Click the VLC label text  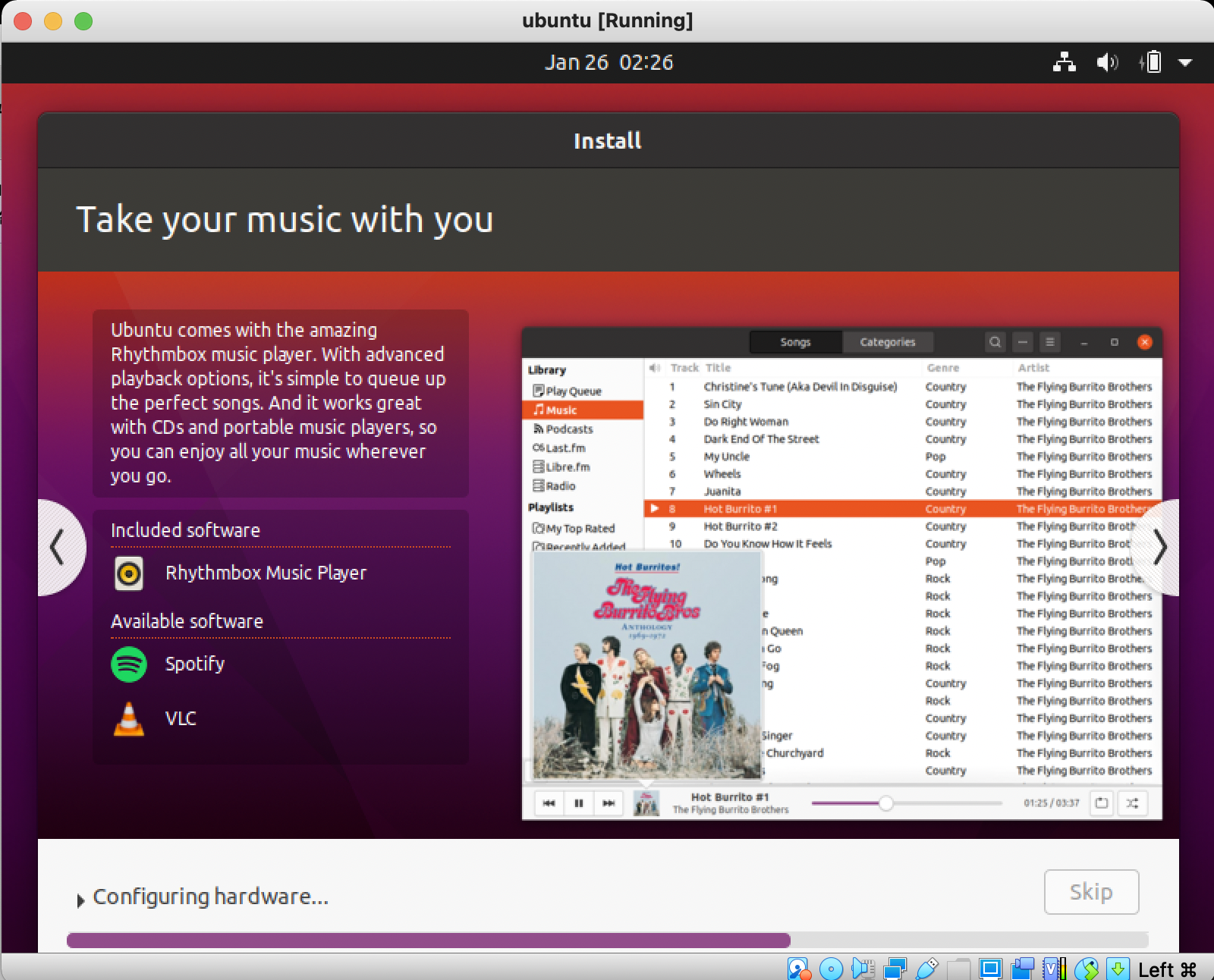pos(181,719)
